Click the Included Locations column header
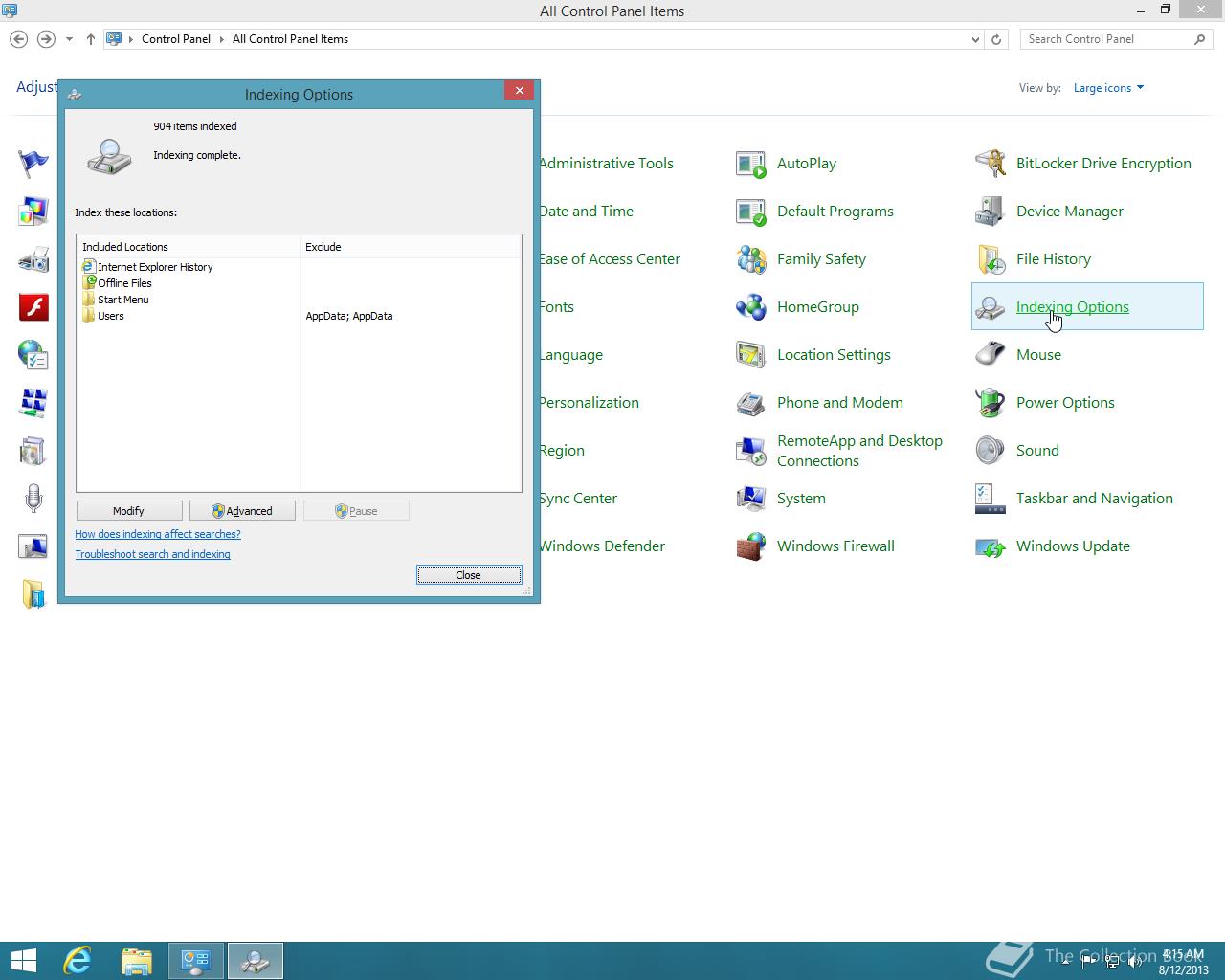 pos(189,247)
